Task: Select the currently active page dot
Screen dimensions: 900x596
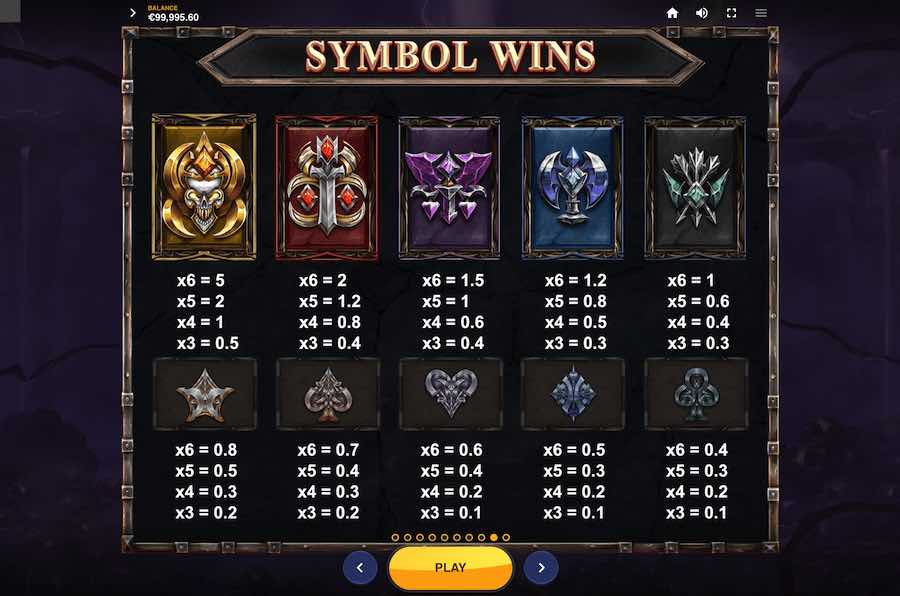Action: pos(494,537)
